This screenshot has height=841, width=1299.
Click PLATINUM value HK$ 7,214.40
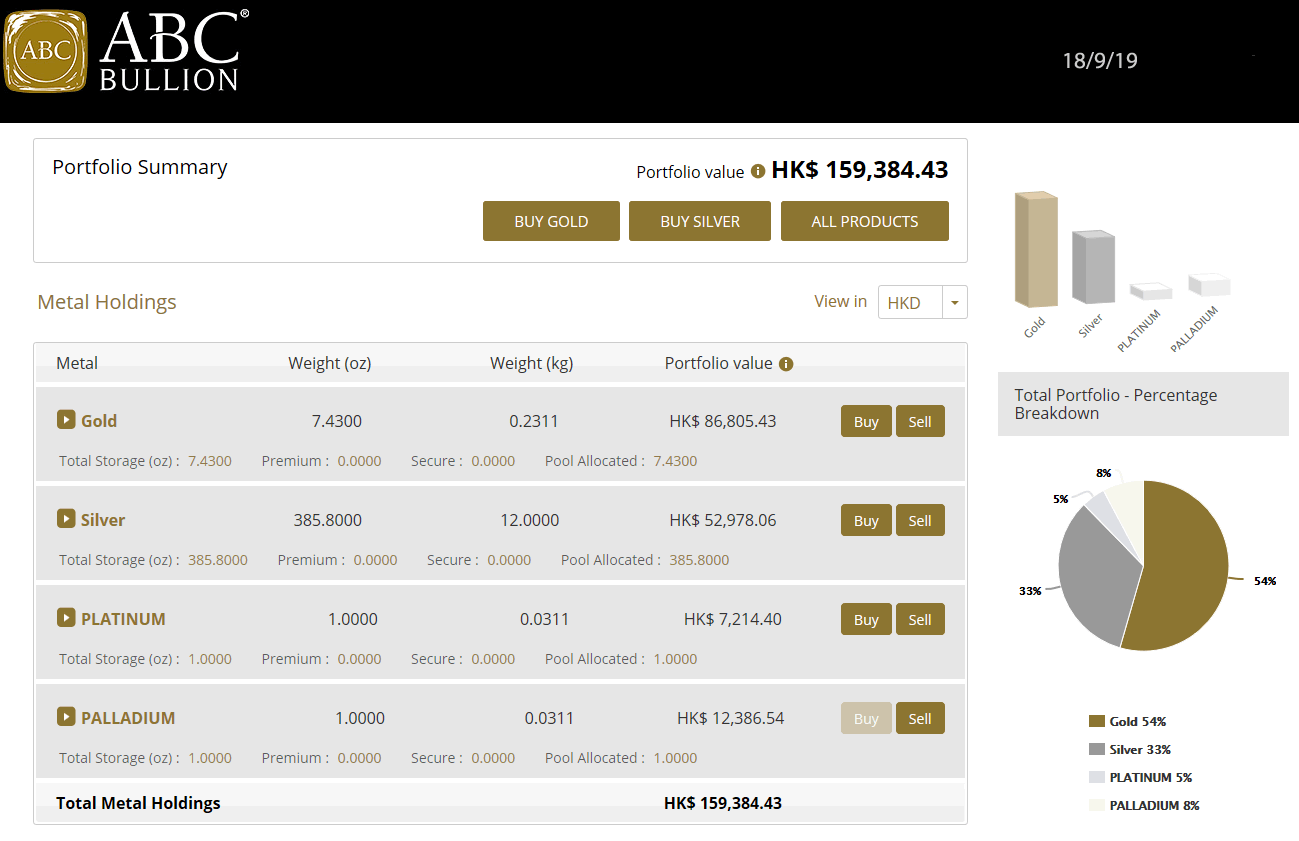733,619
